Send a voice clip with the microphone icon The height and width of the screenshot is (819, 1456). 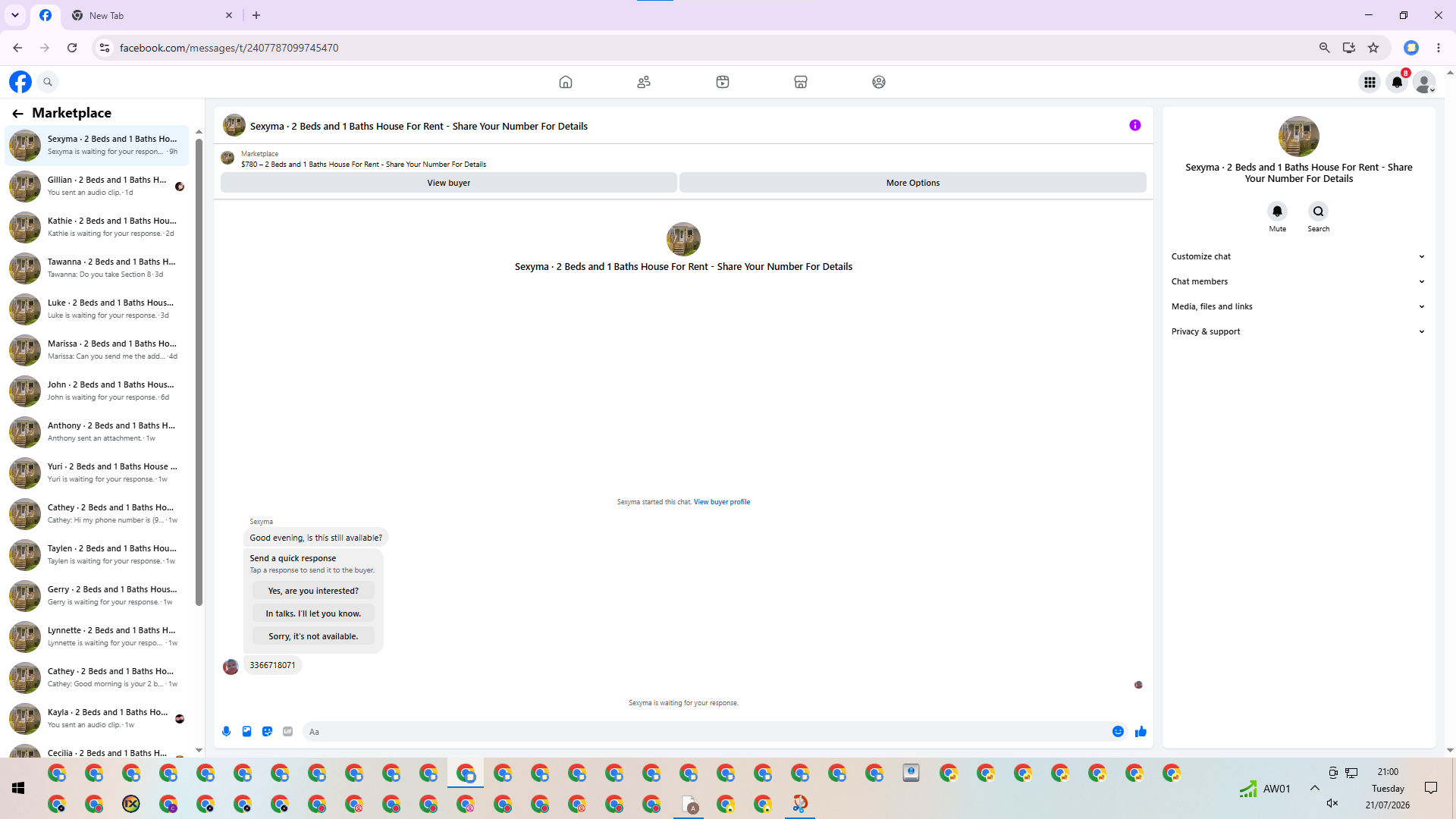[x=226, y=732]
